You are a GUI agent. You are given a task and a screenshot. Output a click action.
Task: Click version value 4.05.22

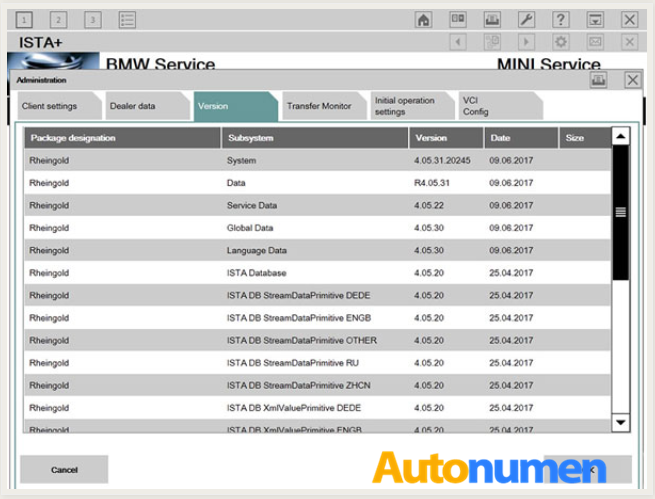[x=429, y=205]
